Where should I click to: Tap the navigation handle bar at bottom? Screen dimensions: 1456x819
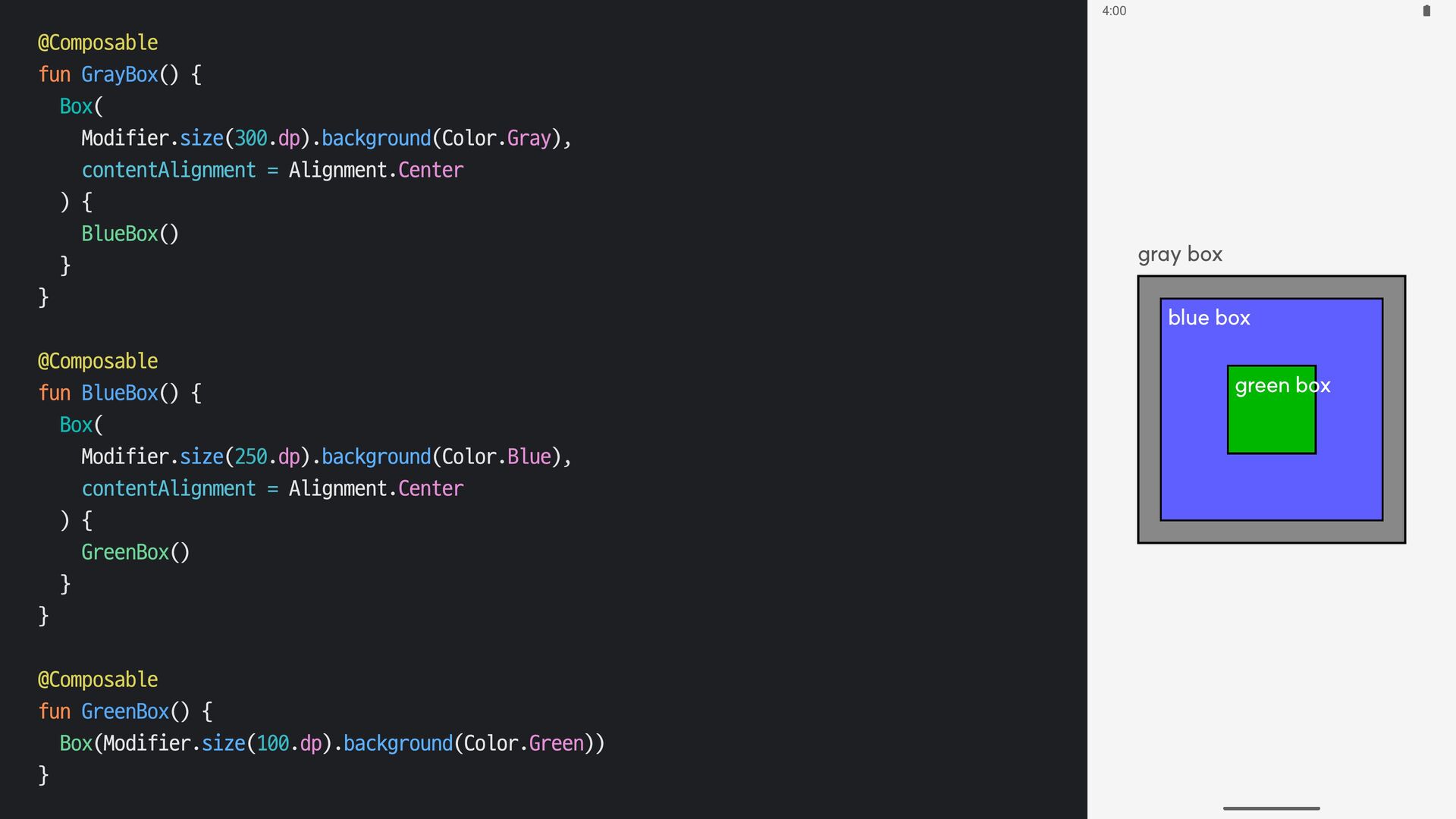1271,808
